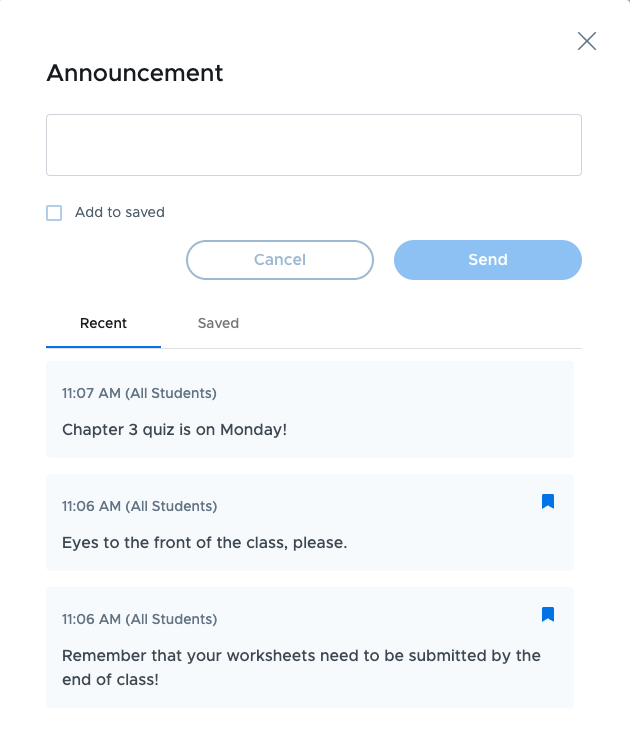Screen dimensions: 630x738
Task: Select the first recent announcement card background
Action: (310, 409)
